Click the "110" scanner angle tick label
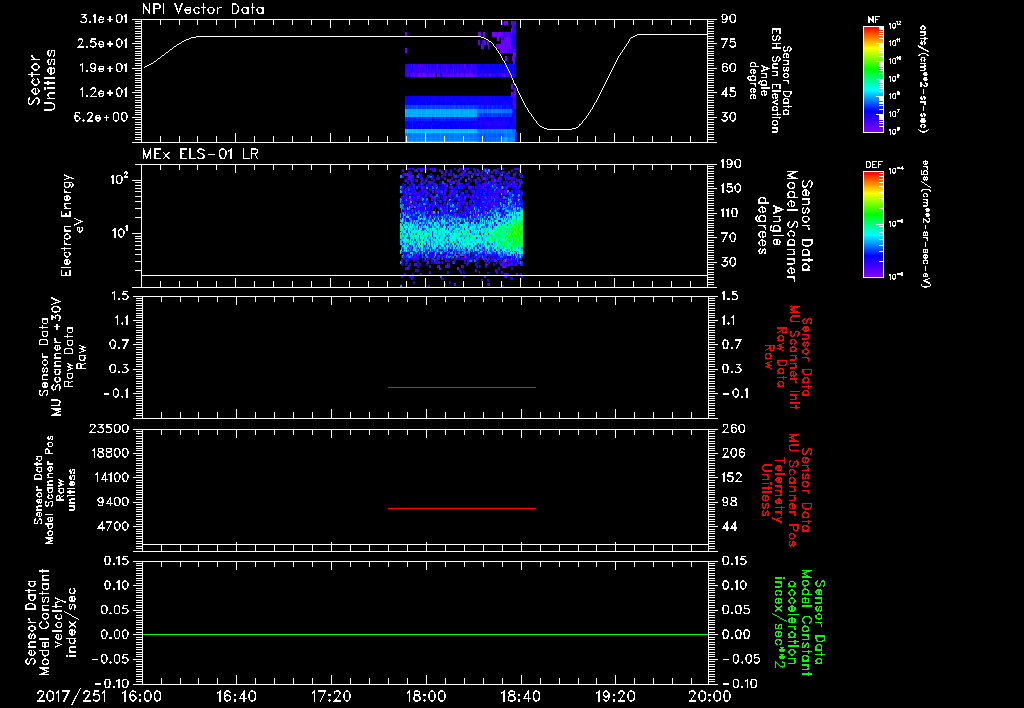1024x708 pixels. [731, 213]
